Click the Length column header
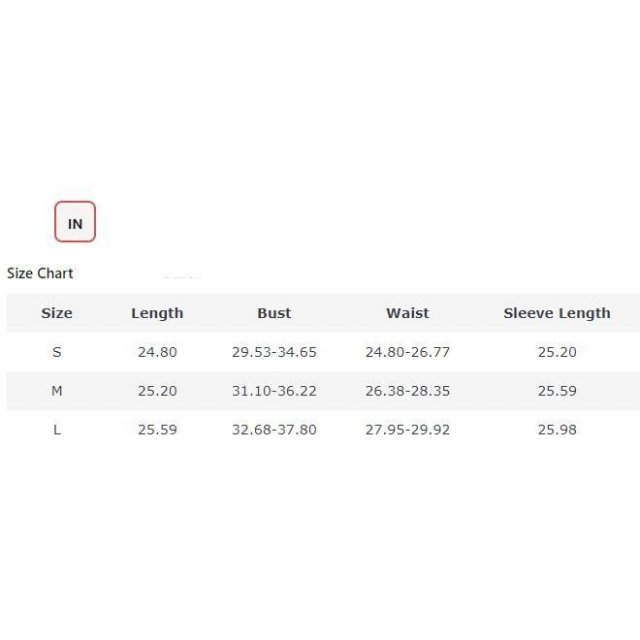 157,313
